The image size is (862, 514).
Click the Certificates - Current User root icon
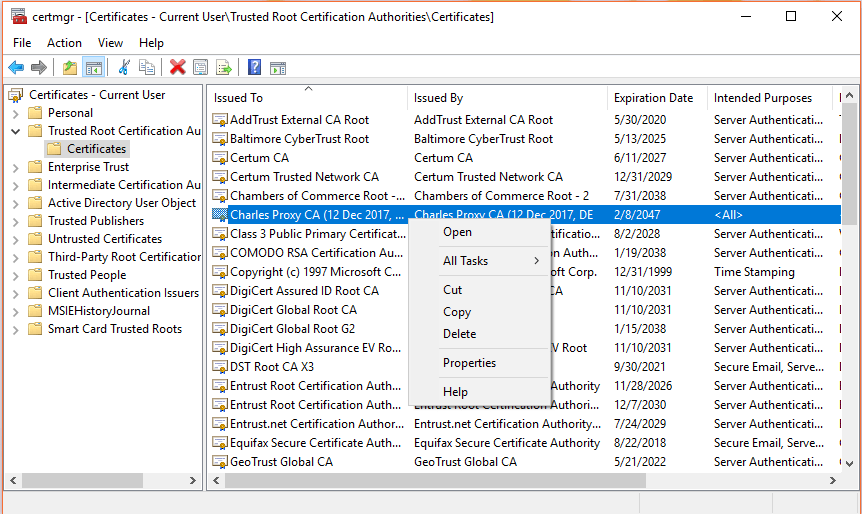(x=16, y=95)
